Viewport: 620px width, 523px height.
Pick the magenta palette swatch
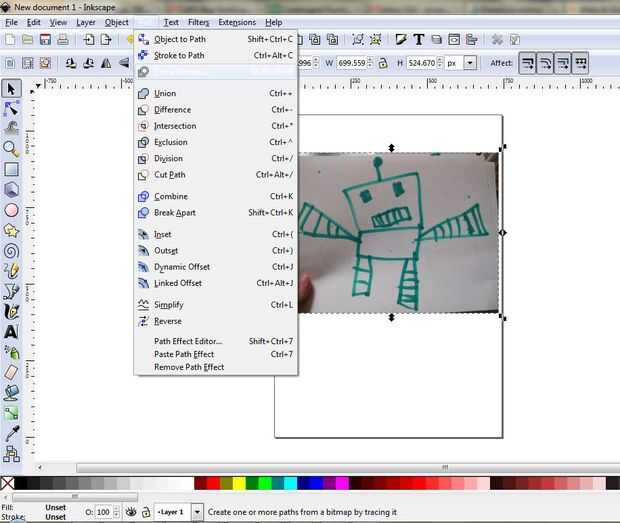(x=342, y=483)
